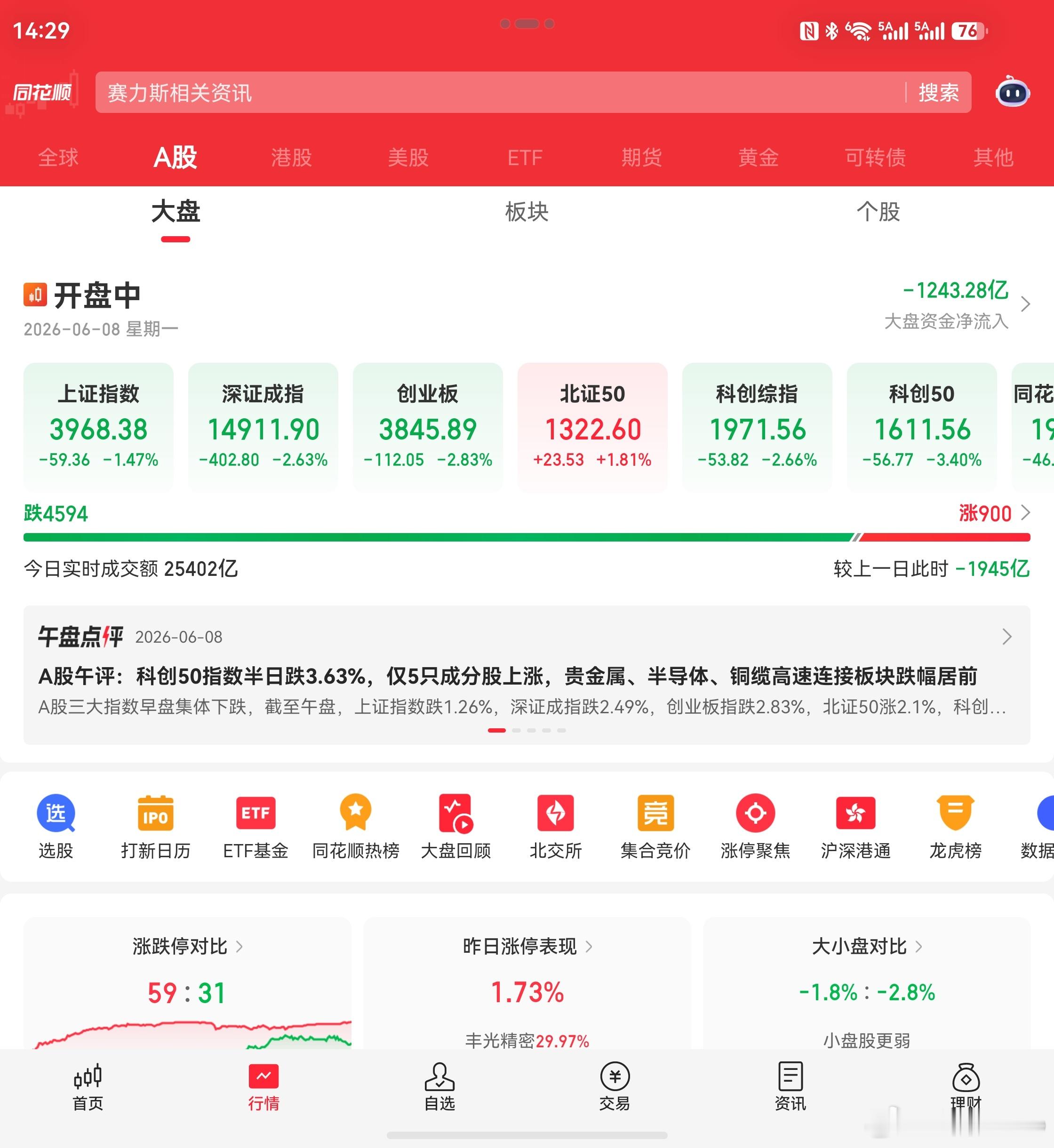This screenshot has height=1148, width=1054.
Task: Tap 今日实时成交额 25402亿 text
Action: 131,568
